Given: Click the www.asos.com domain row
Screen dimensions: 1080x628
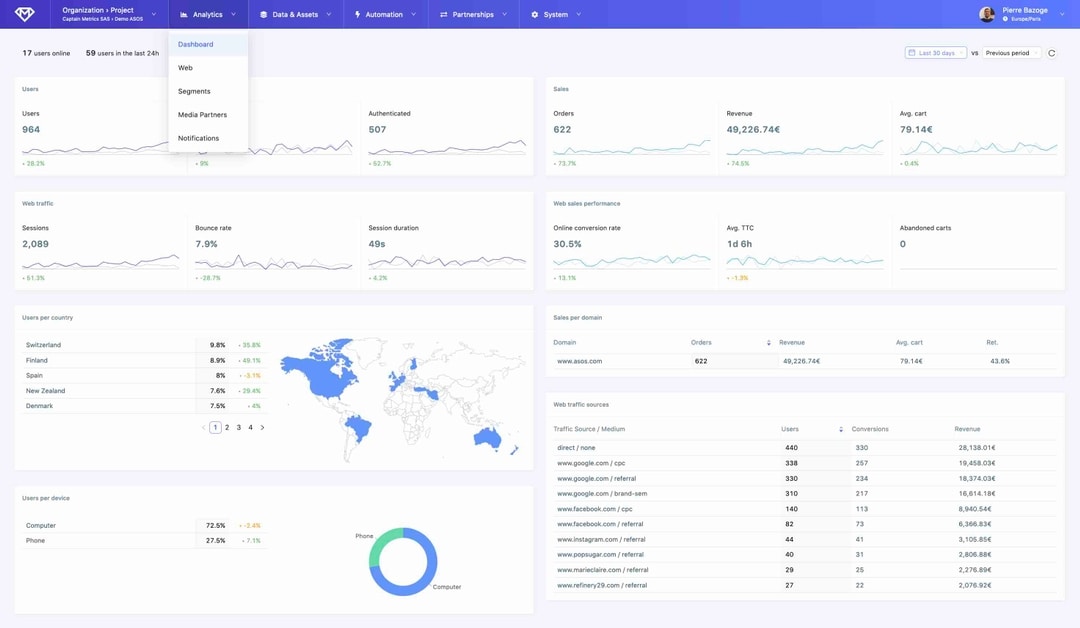Looking at the screenshot, I should pyautogui.click(x=580, y=361).
